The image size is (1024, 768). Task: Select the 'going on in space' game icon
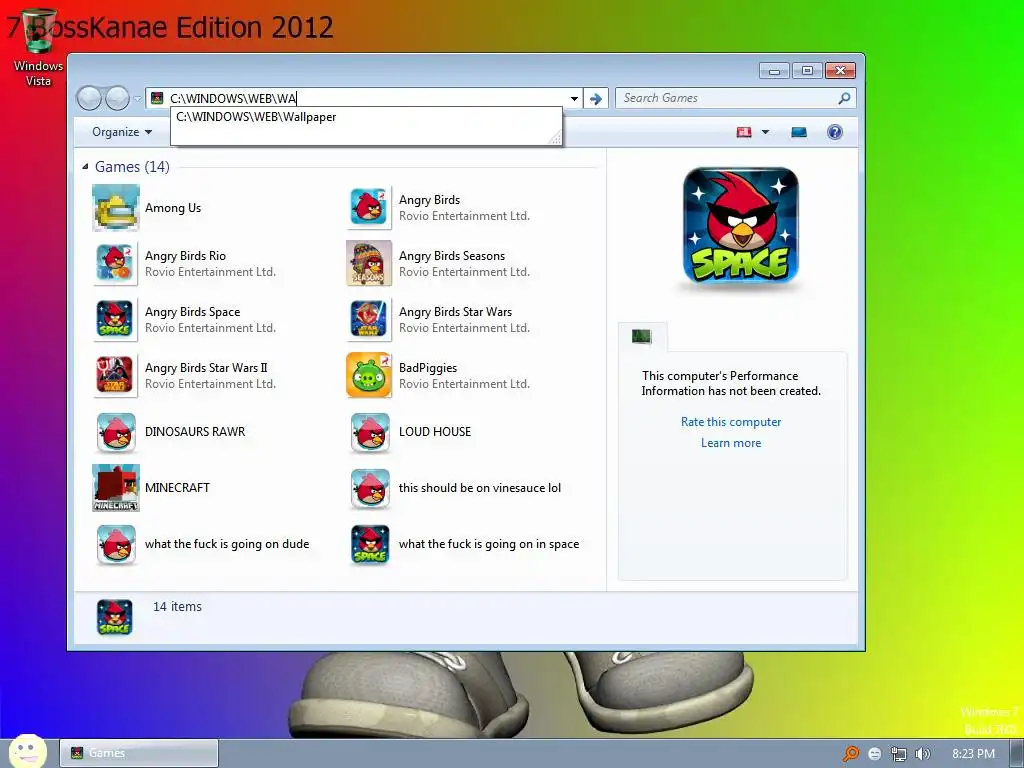[370, 545]
